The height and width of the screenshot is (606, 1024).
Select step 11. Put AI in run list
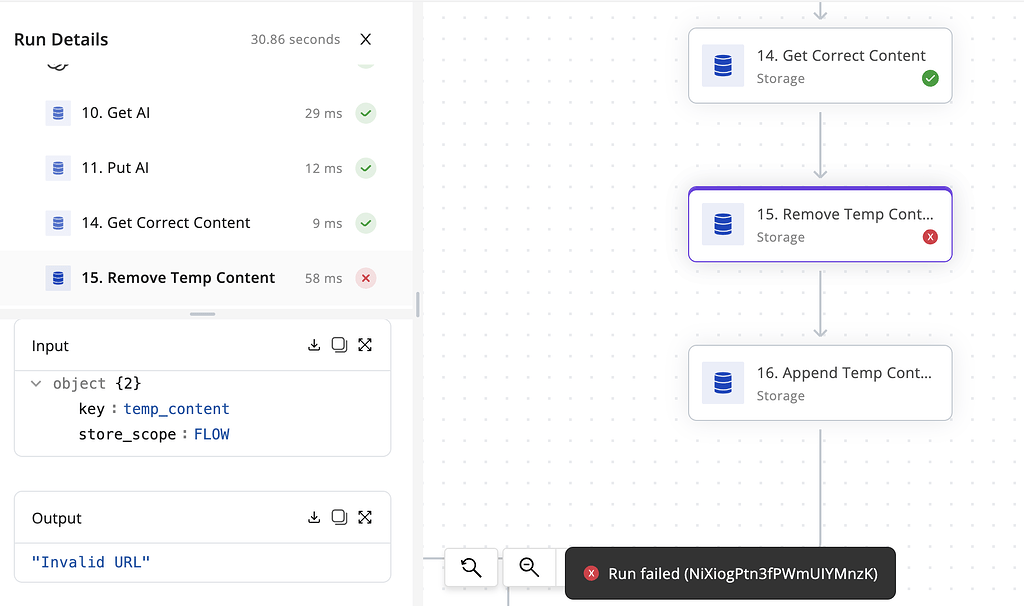pyautogui.click(x=115, y=168)
